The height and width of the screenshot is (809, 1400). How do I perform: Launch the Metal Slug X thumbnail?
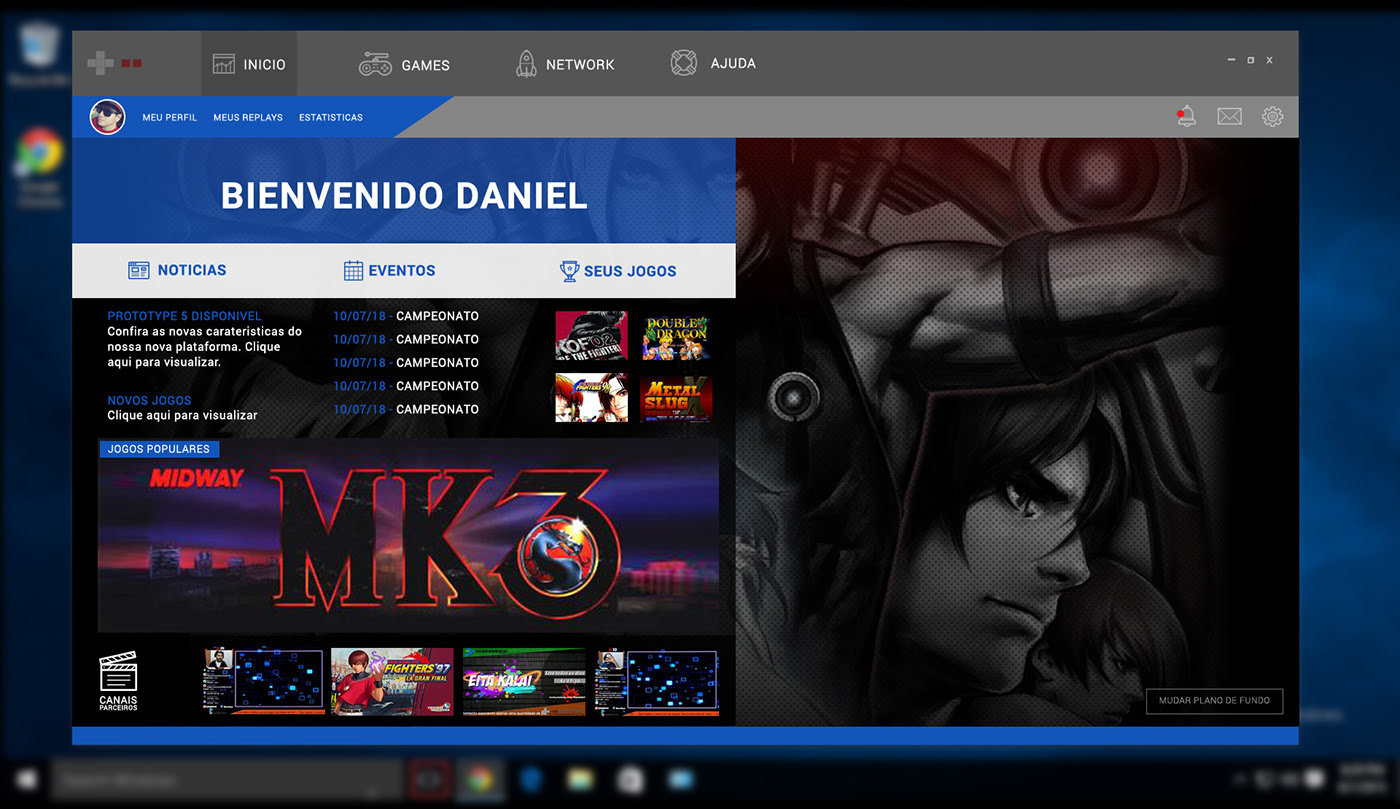click(x=676, y=397)
